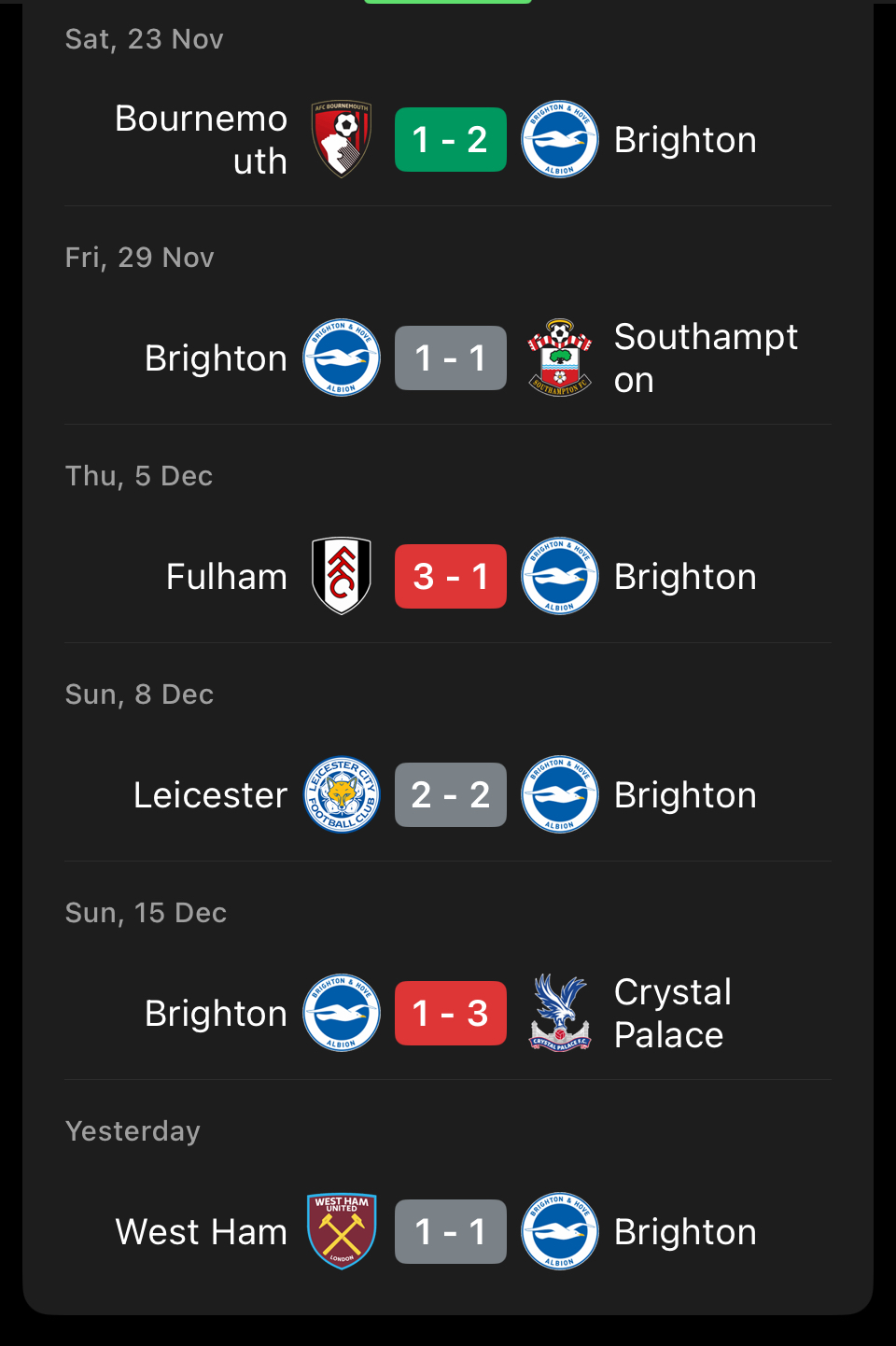Select the Southampton team name
Viewport: 896px width, 1346px height.
pos(706,358)
